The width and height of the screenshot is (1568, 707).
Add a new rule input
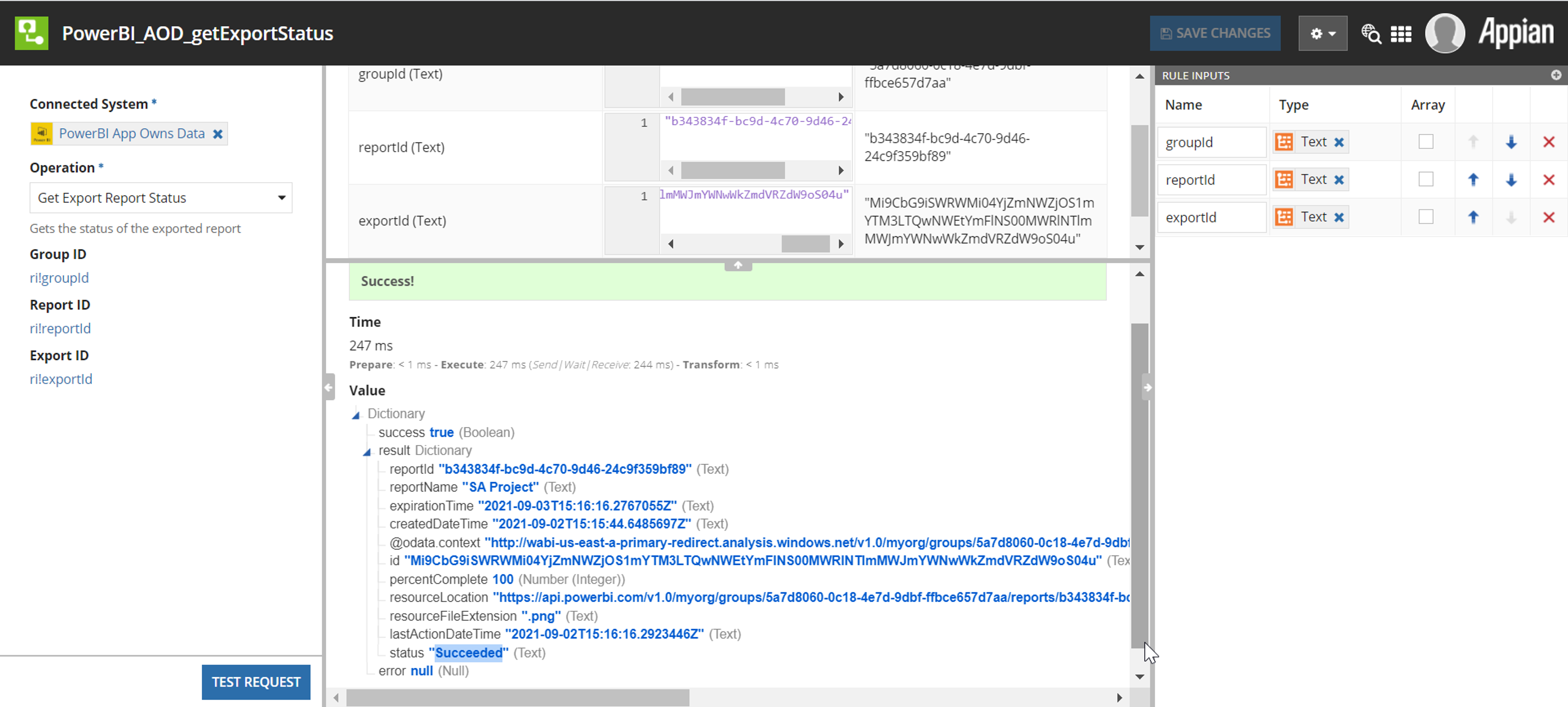pyautogui.click(x=1556, y=75)
